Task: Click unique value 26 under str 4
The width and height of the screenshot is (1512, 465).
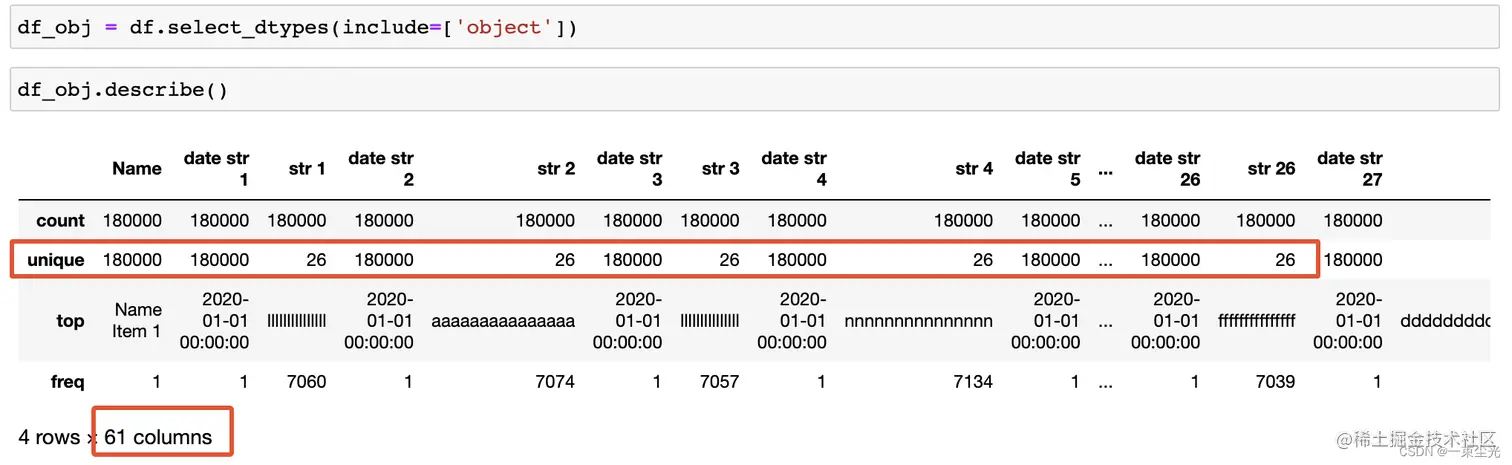Action: [x=983, y=259]
